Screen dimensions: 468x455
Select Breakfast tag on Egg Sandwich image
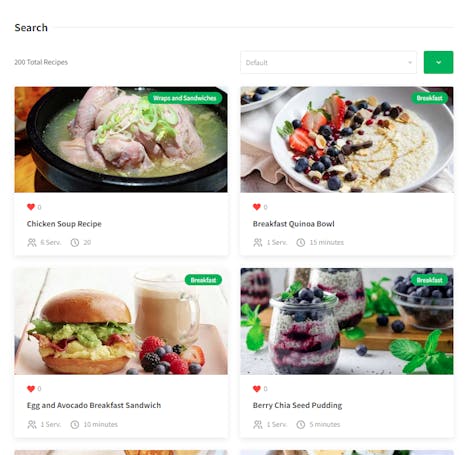[203, 280]
